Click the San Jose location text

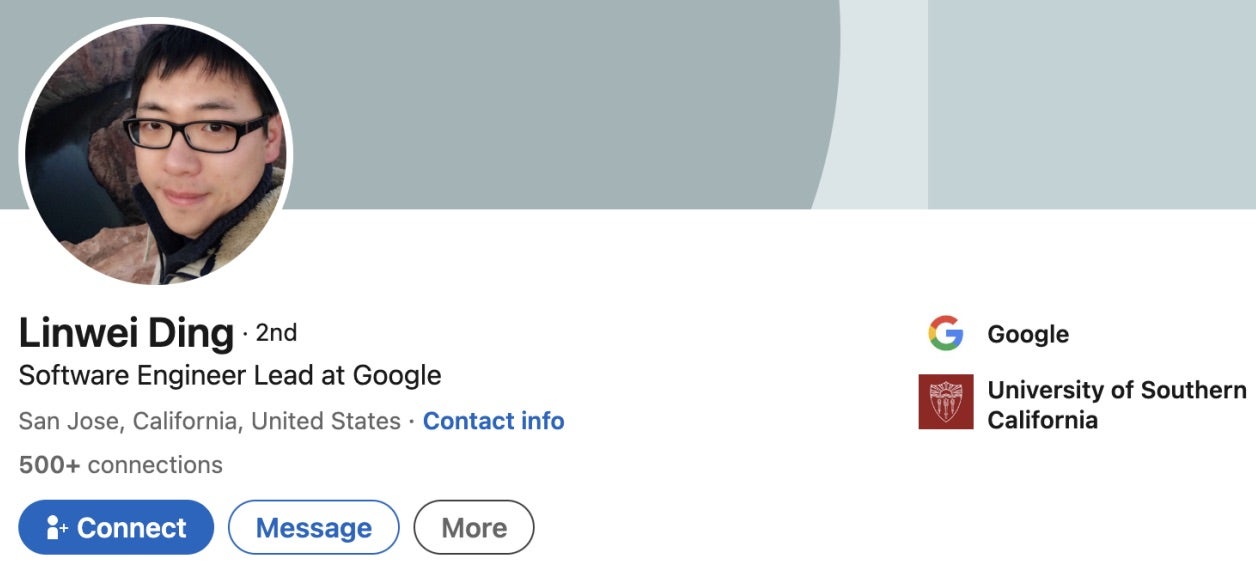pos(209,421)
